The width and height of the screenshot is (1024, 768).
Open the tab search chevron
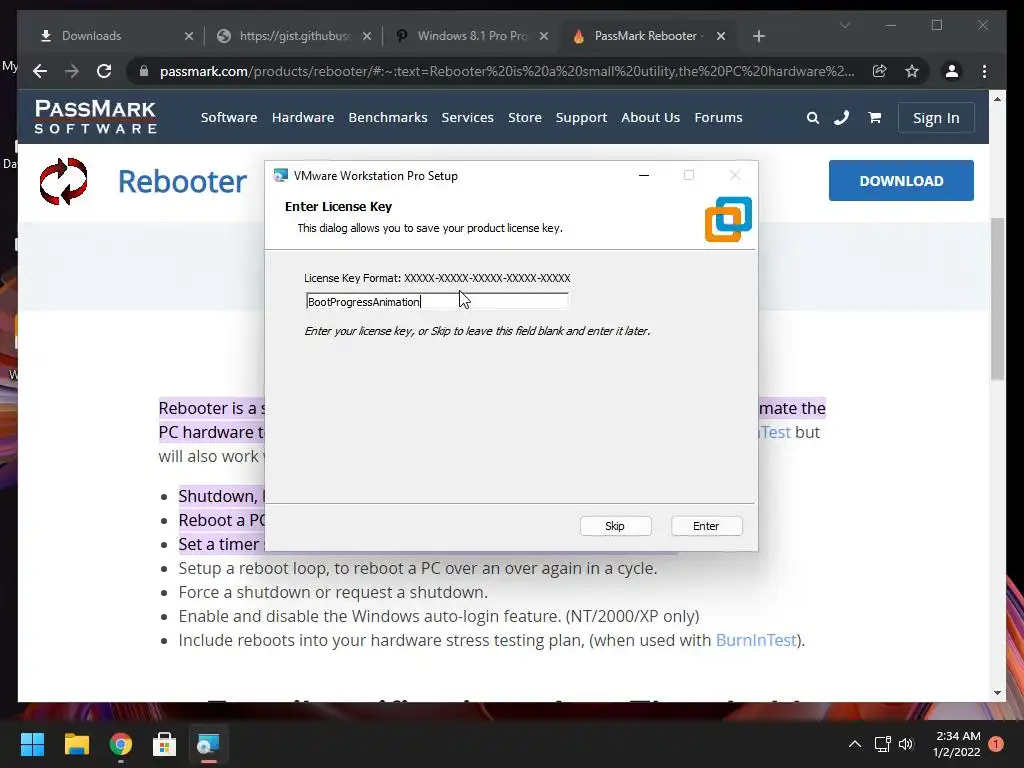pyautogui.click(x=844, y=25)
